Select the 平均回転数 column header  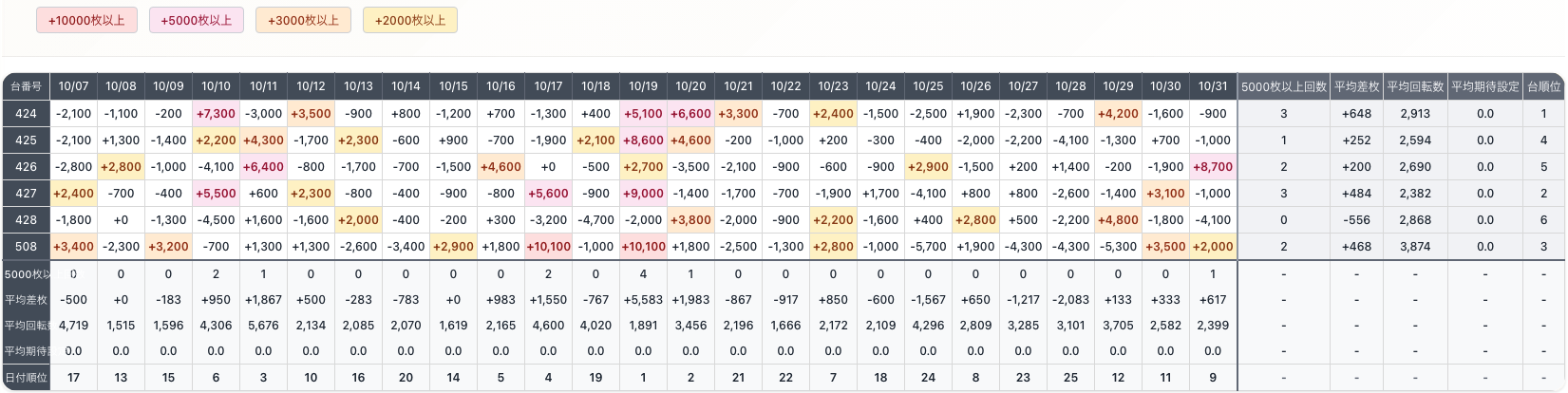tap(1415, 86)
